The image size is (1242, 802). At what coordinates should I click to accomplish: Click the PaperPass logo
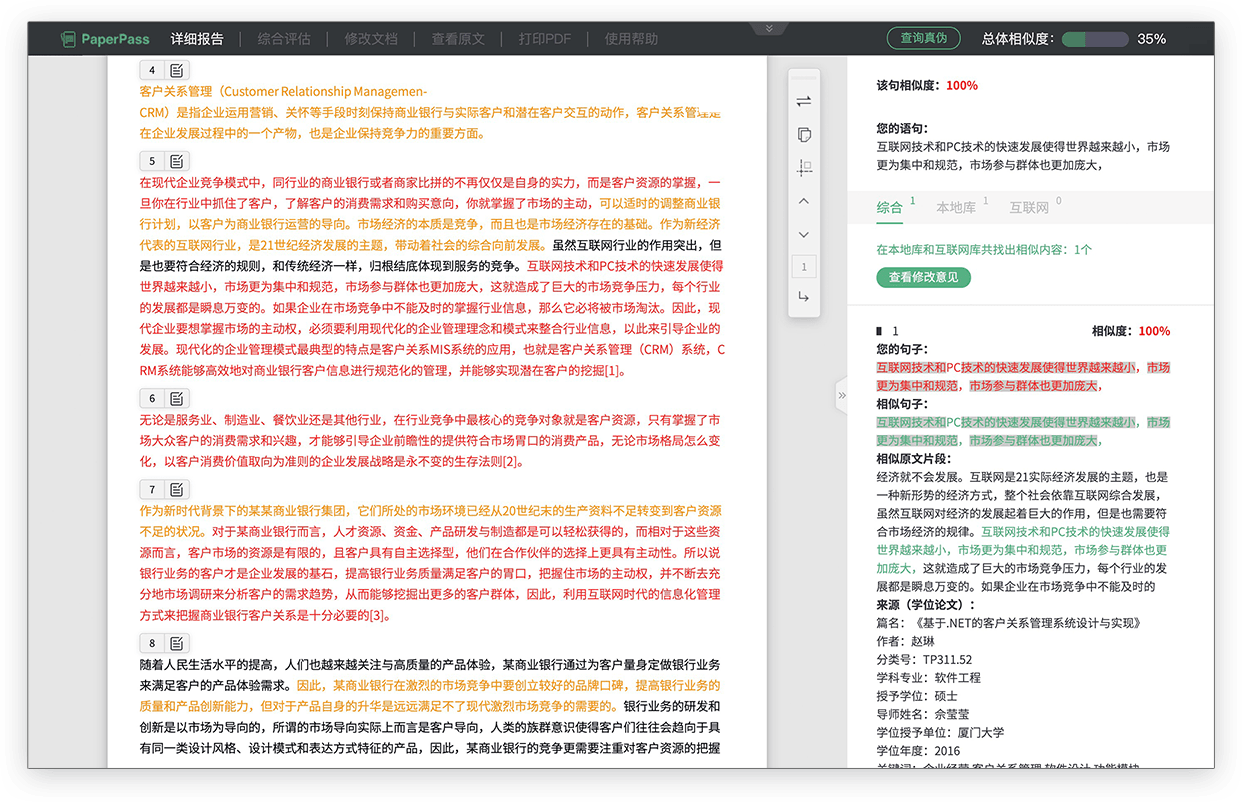tap(105, 39)
